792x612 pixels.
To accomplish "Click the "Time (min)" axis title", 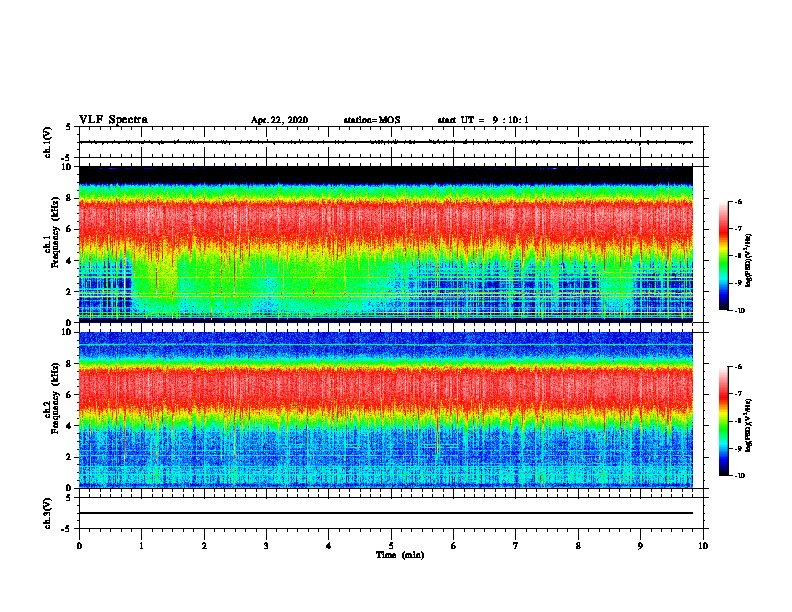I will point(400,555).
